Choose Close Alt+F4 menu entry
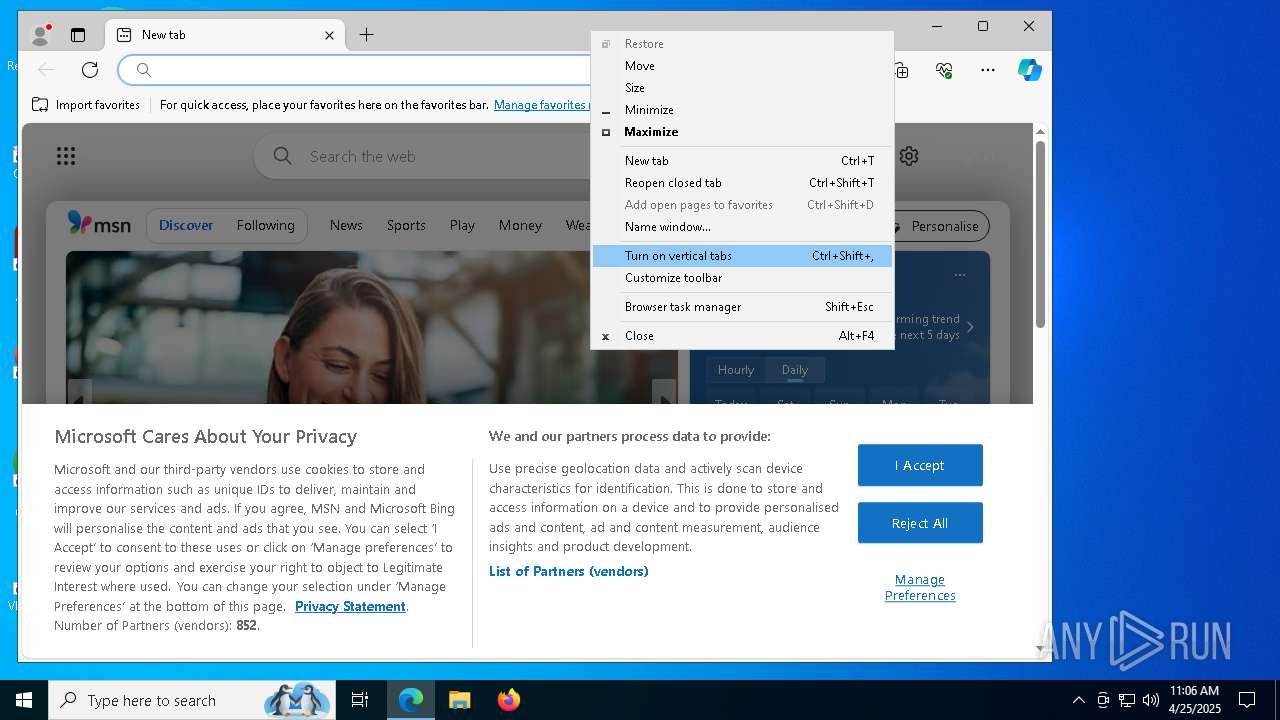The image size is (1280, 720). point(742,336)
